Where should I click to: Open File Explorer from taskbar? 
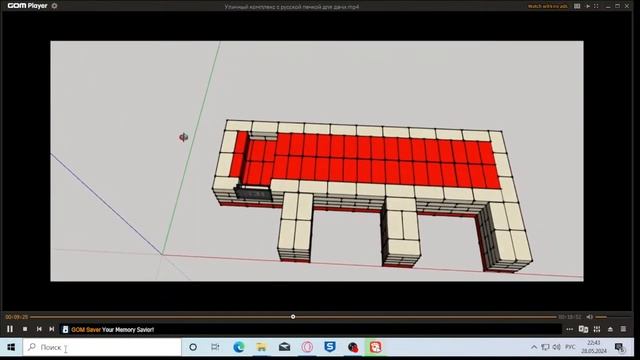pyautogui.click(x=261, y=347)
